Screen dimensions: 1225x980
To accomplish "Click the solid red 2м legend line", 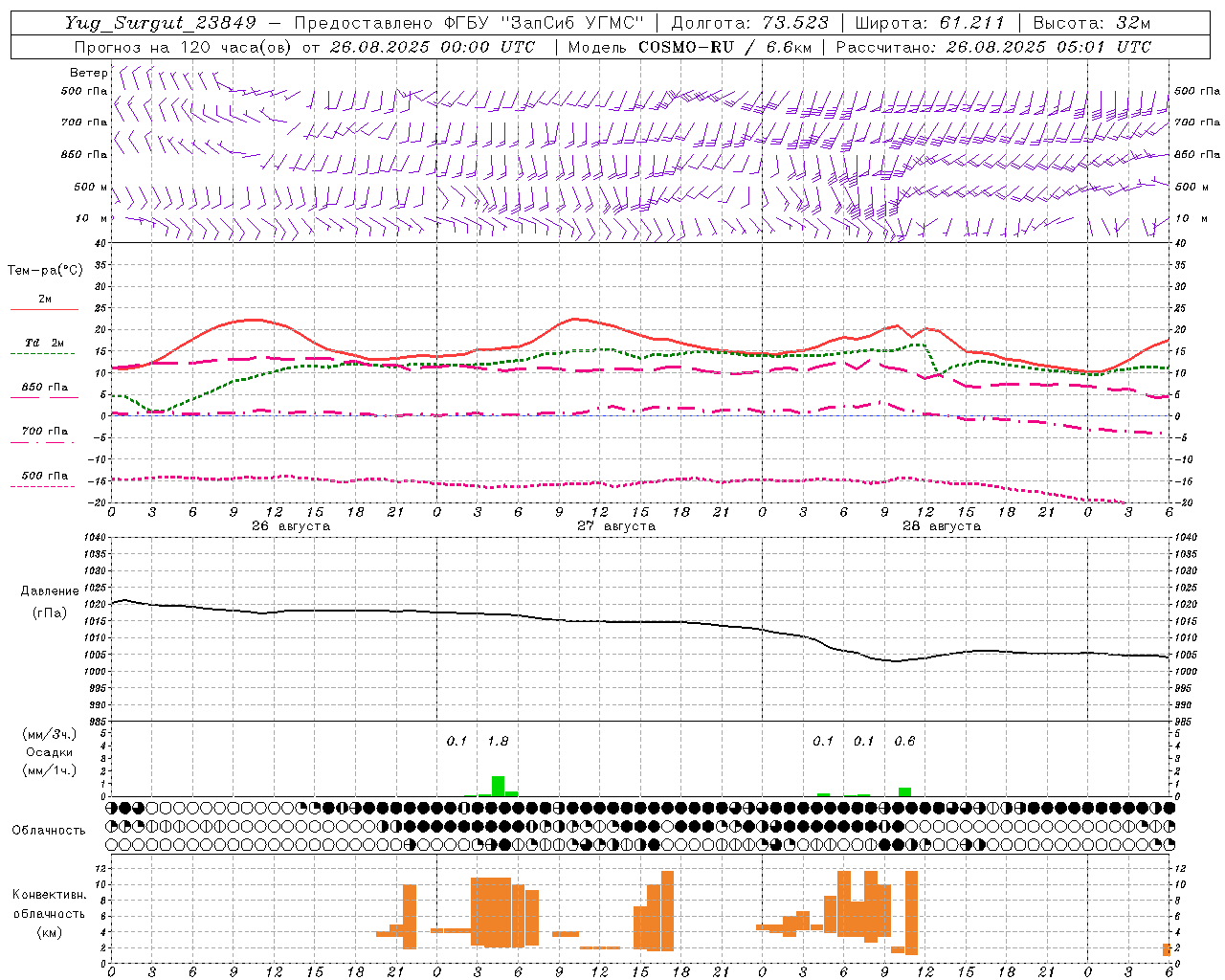I will pyautogui.click(x=44, y=310).
